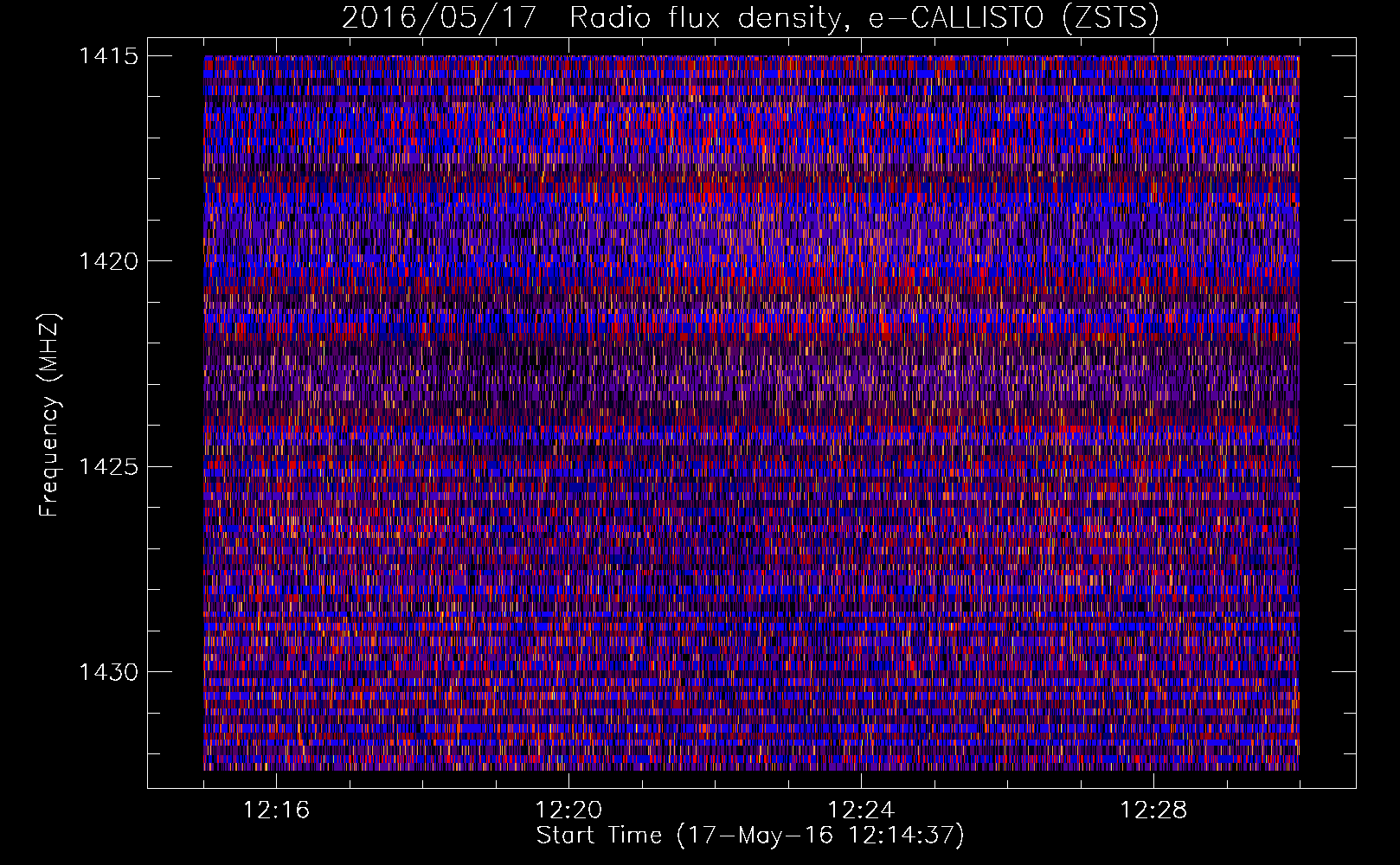This screenshot has height=865, width=1400.
Task: Click the 12:28 time tick label
Action: (1153, 811)
